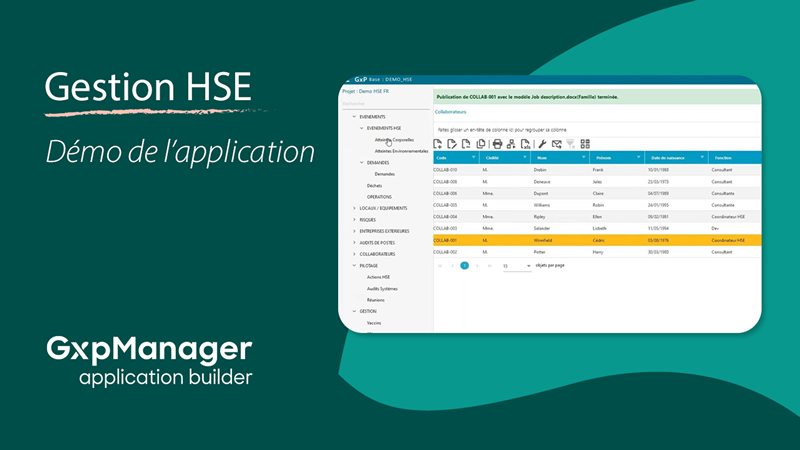The width and height of the screenshot is (800, 450).
Task: Click the Dupont name cell
Action: [x=541, y=193]
